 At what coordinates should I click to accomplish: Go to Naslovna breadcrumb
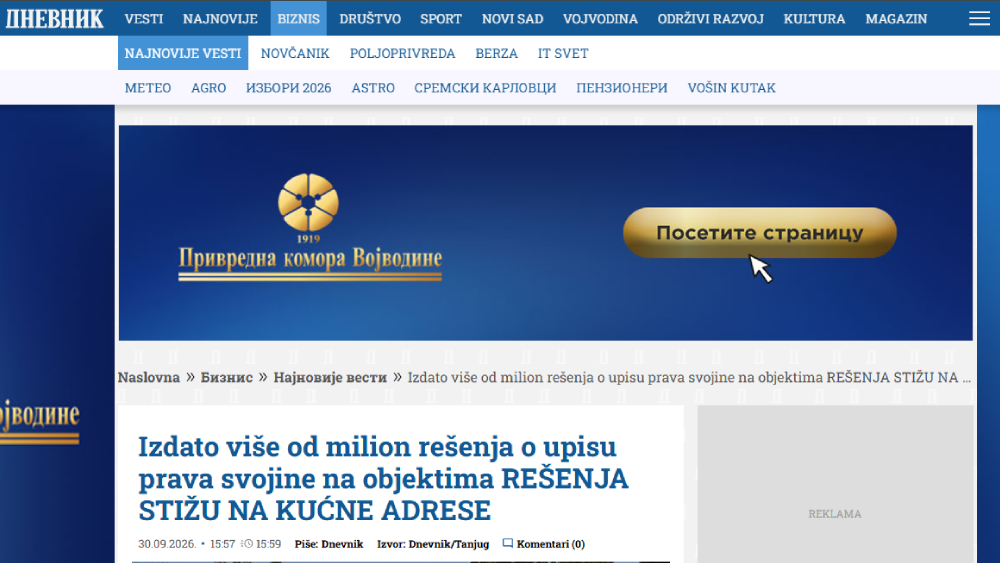click(149, 377)
